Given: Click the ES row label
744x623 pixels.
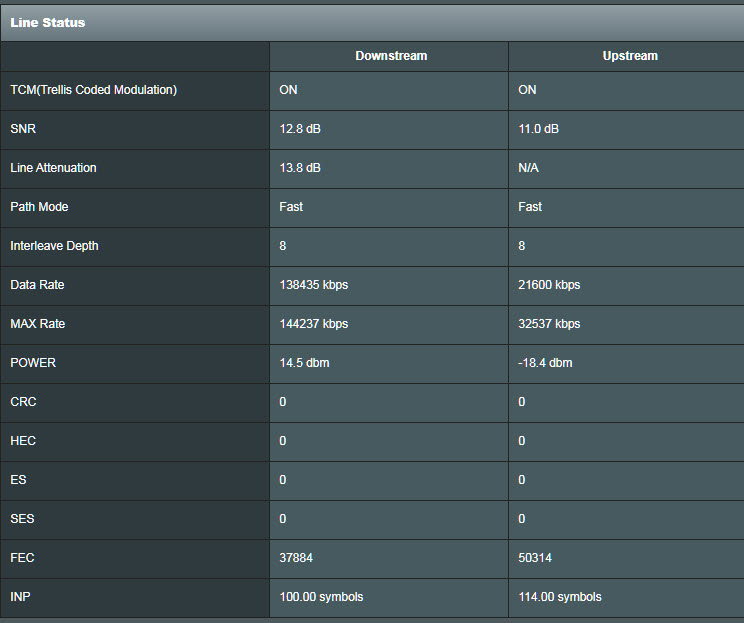Looking at the screenshot, I should click(19, 480).
